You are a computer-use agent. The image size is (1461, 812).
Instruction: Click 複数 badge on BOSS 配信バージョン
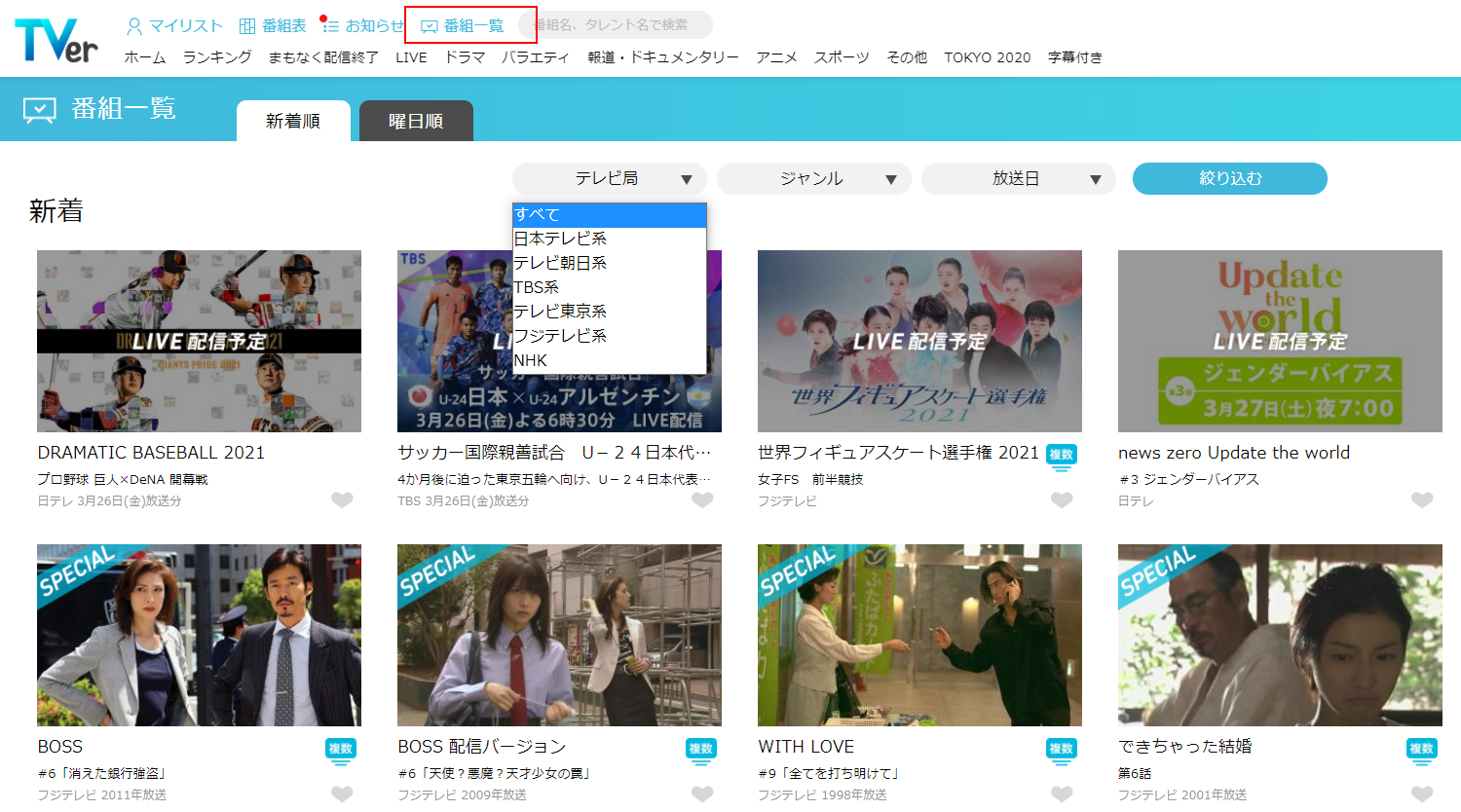click(x=700, y=751)
